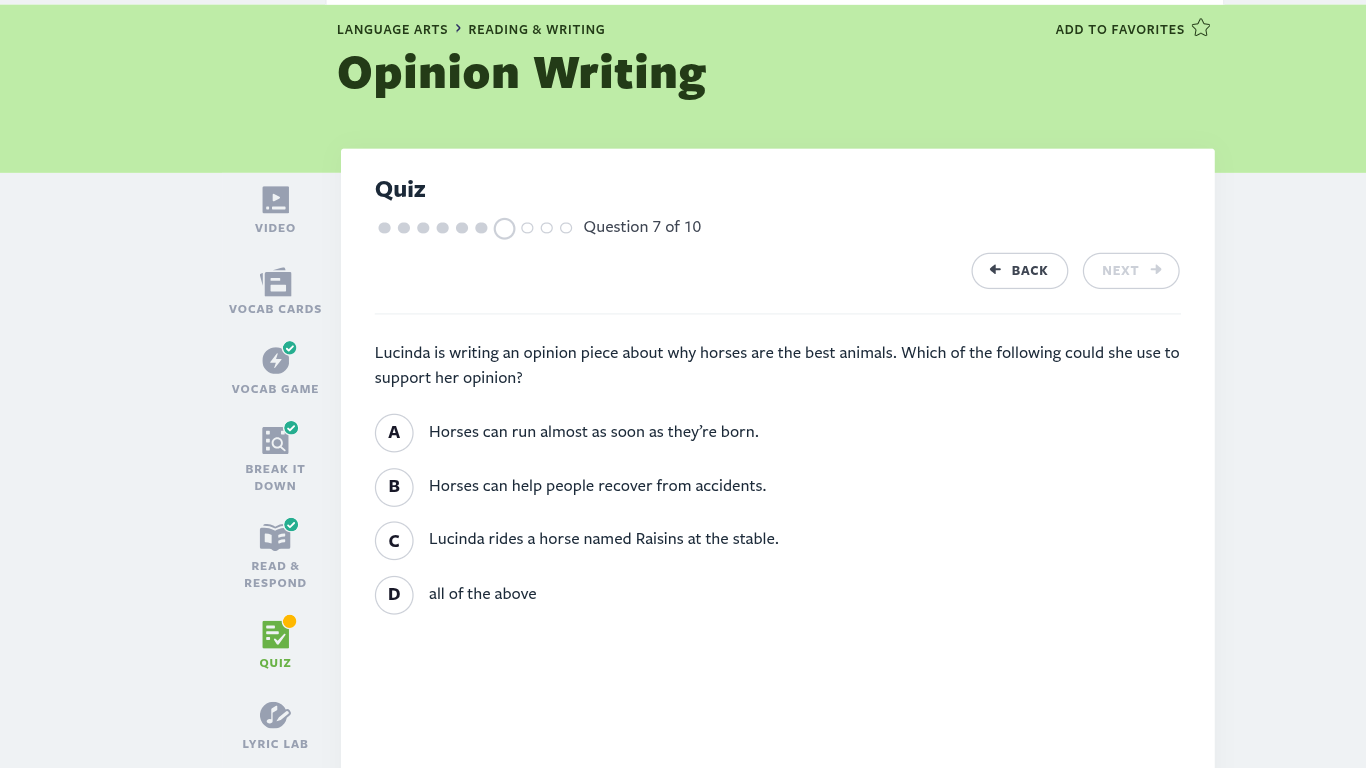1366x768 pixels.
Task: Open the Vocab Cards icon
Action: tap(275, 281)
